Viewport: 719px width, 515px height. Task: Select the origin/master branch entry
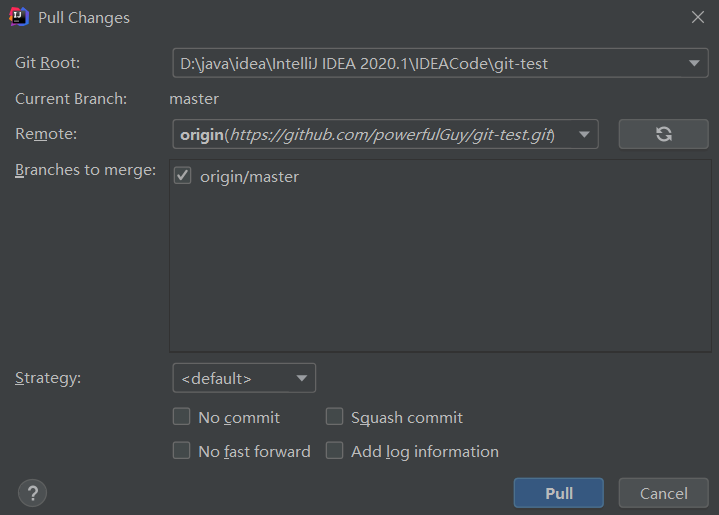pyautogui.click(x=249, y=177)
